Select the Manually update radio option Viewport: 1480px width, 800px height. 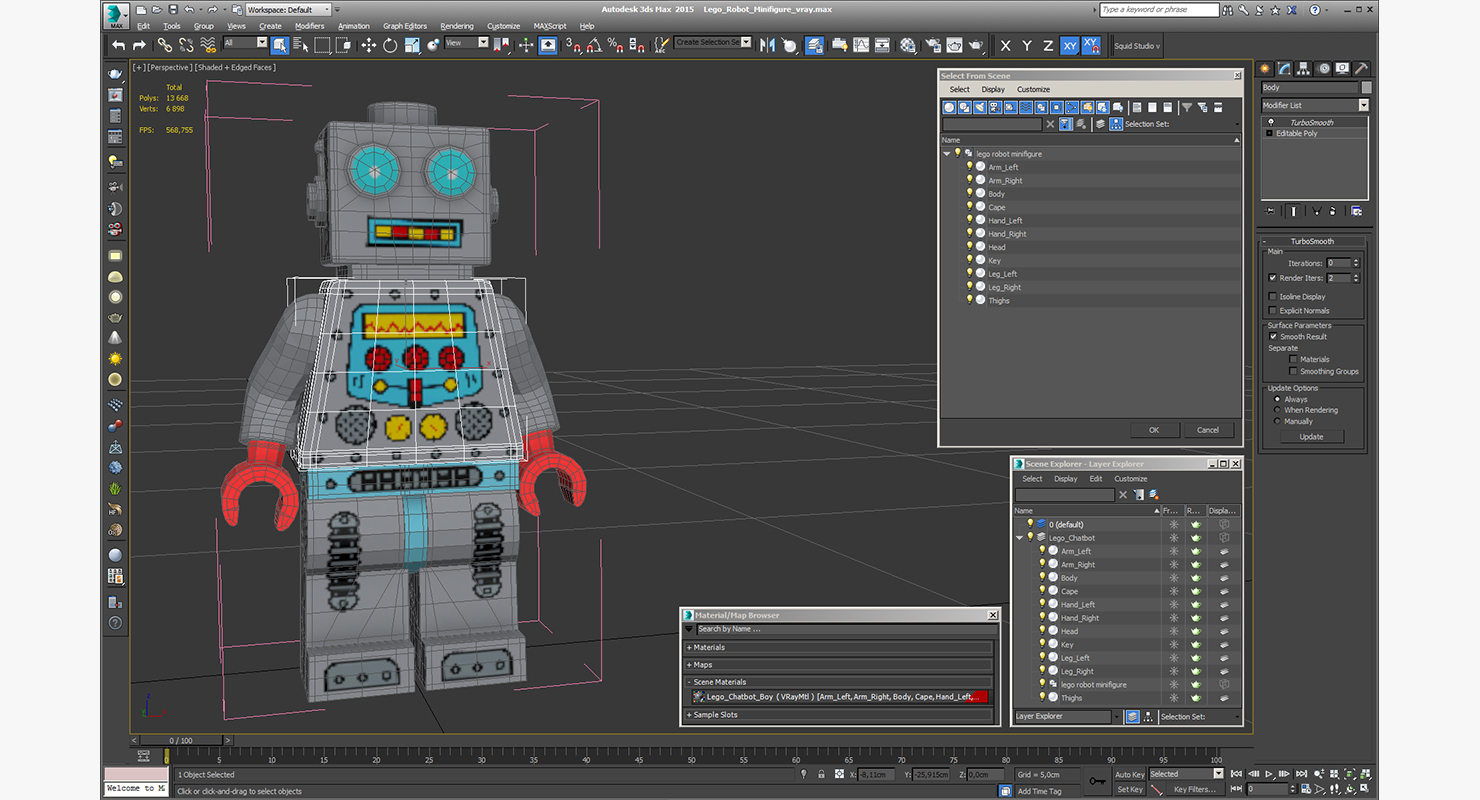[1277, 421]
